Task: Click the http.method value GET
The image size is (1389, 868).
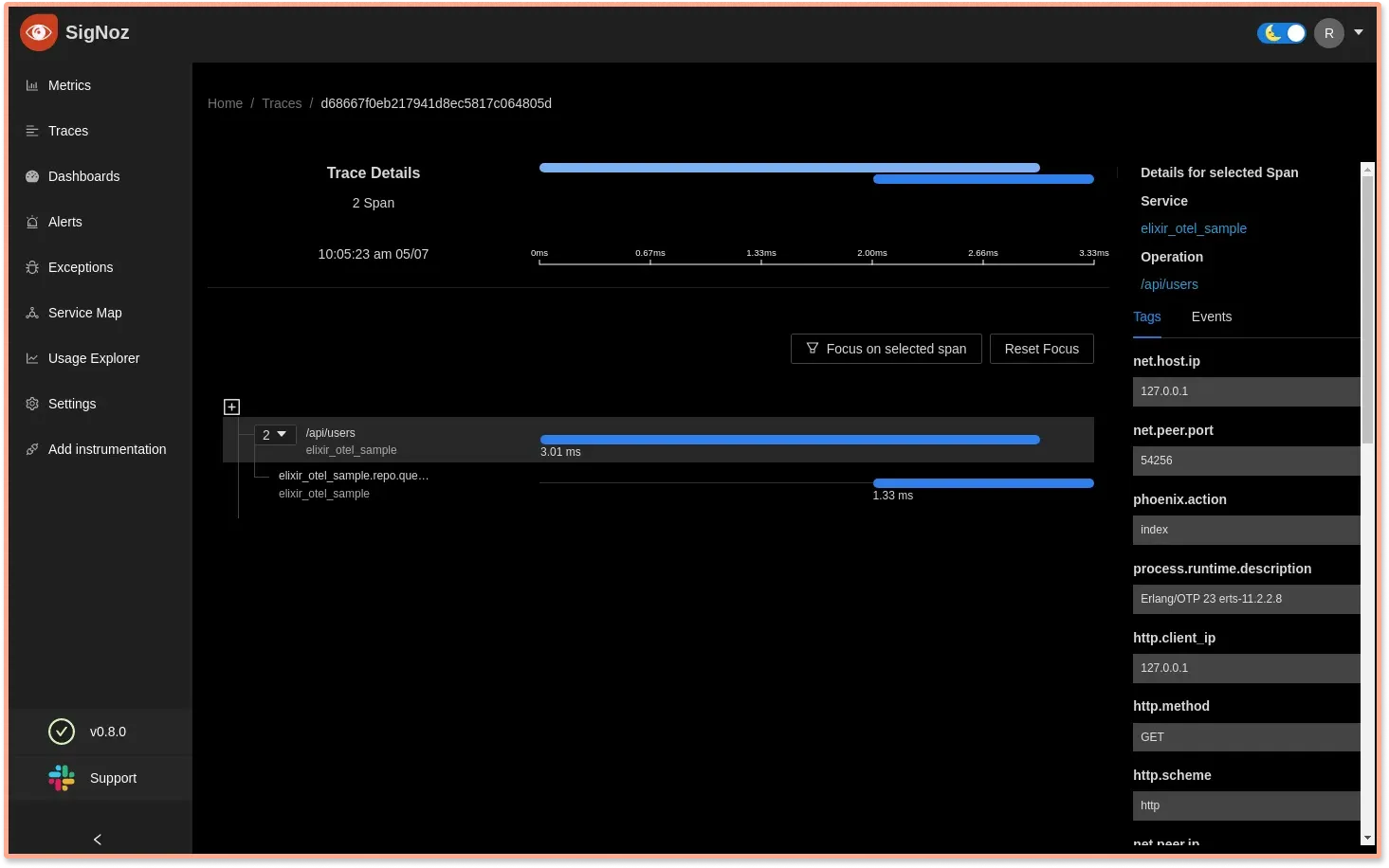Action: point(1247,737)
